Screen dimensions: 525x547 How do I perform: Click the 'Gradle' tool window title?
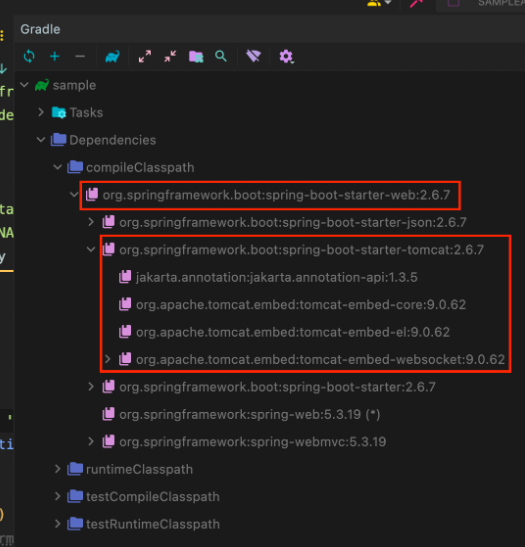40,29
